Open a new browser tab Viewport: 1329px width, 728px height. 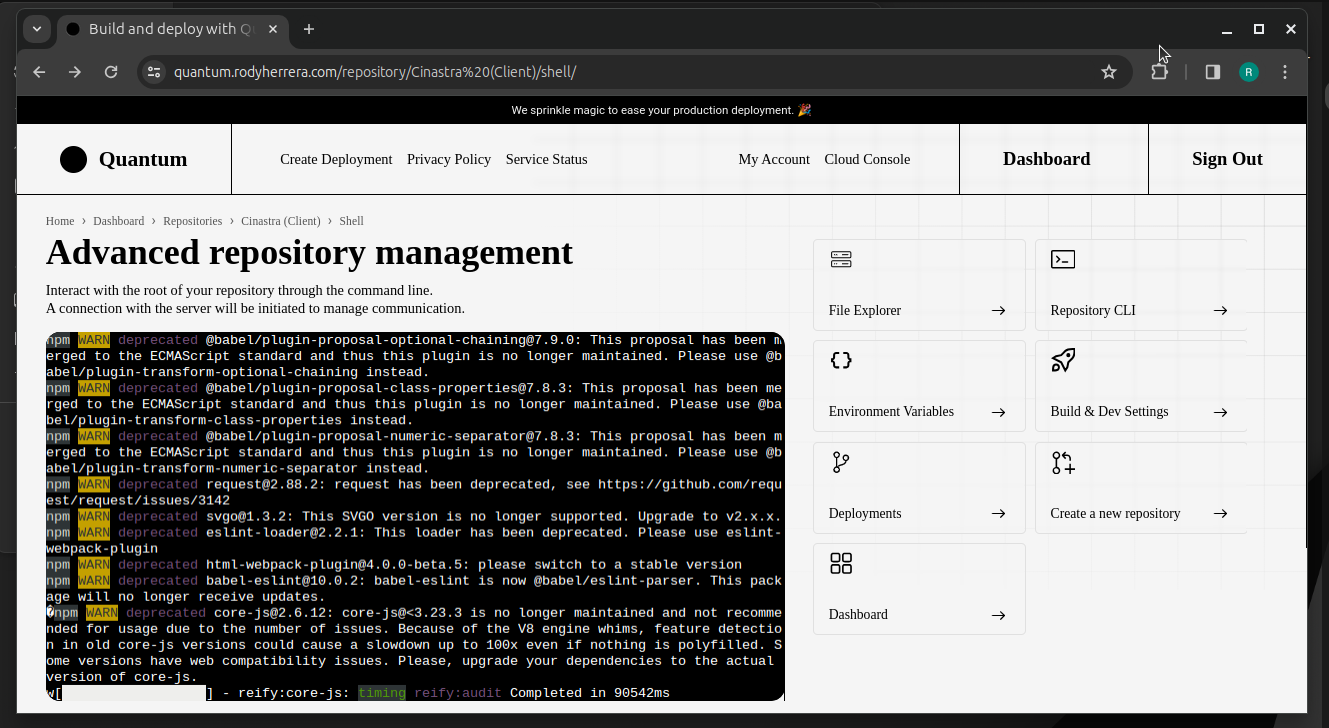(309, 29)
